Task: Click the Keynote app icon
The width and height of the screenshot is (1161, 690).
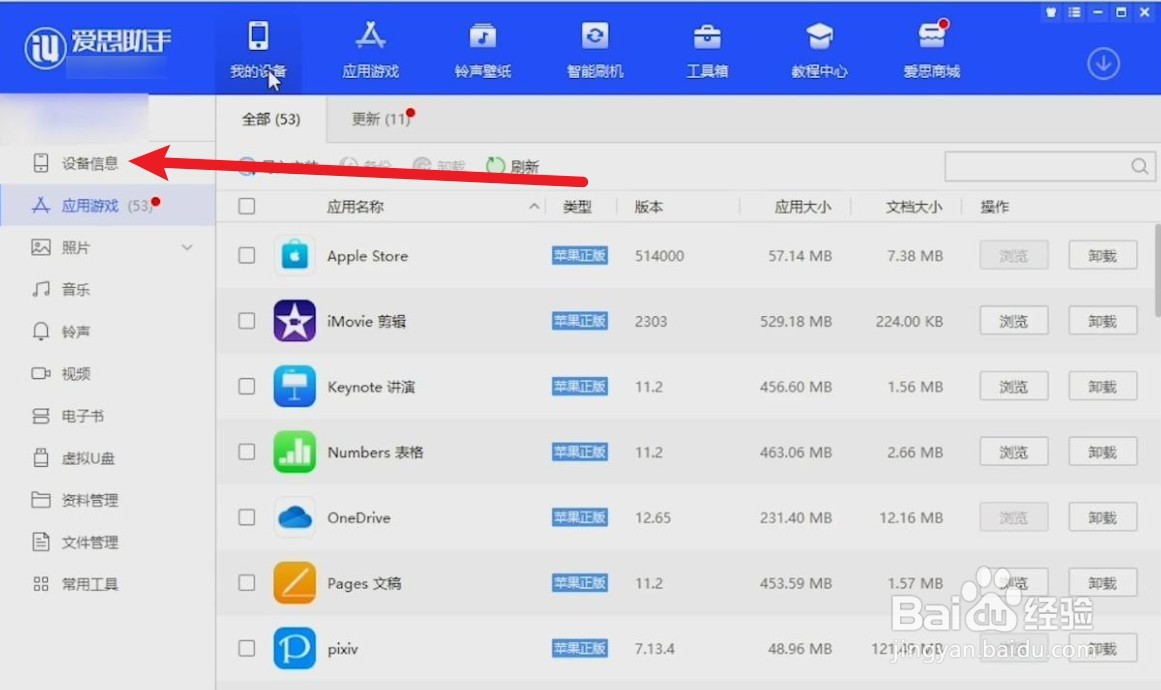Action: (295, 386)
